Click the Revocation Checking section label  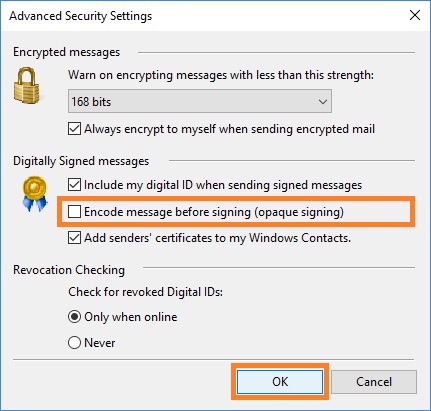[69, 269]
